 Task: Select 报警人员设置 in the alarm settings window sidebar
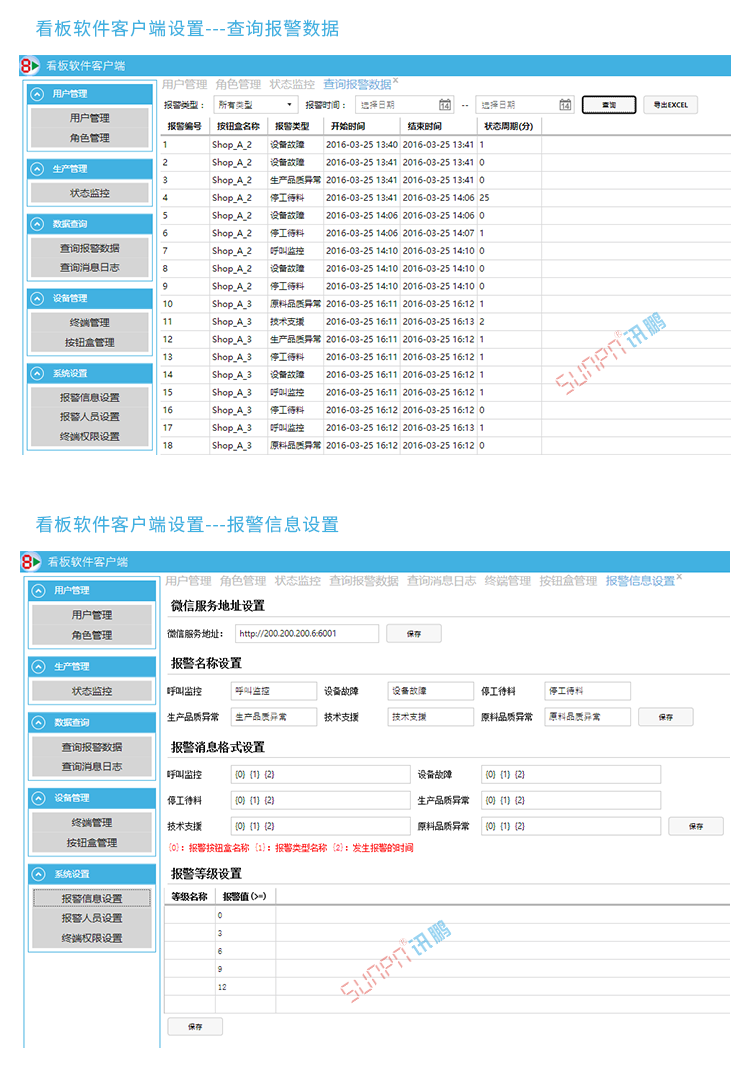91,918
